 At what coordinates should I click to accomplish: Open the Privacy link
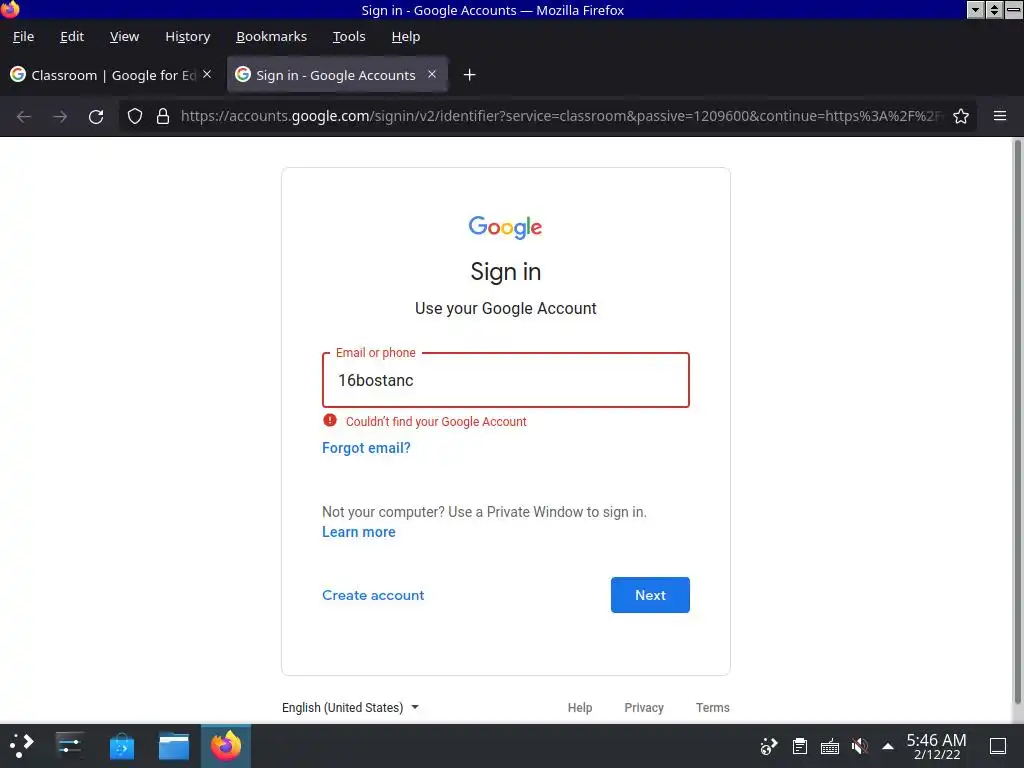click(643, 707)
